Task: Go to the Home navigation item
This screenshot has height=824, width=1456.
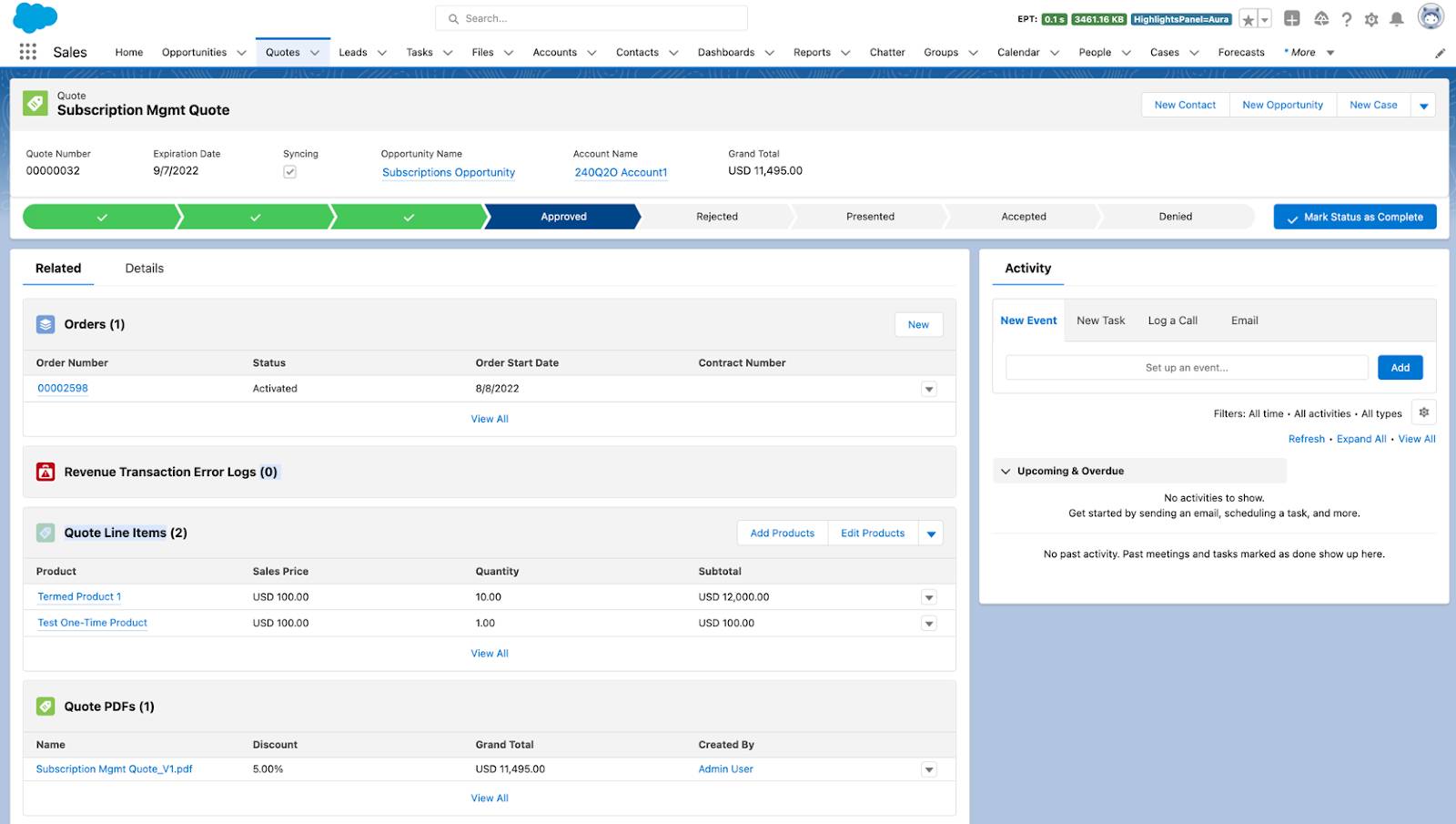Action: click(x=129, y=52)
